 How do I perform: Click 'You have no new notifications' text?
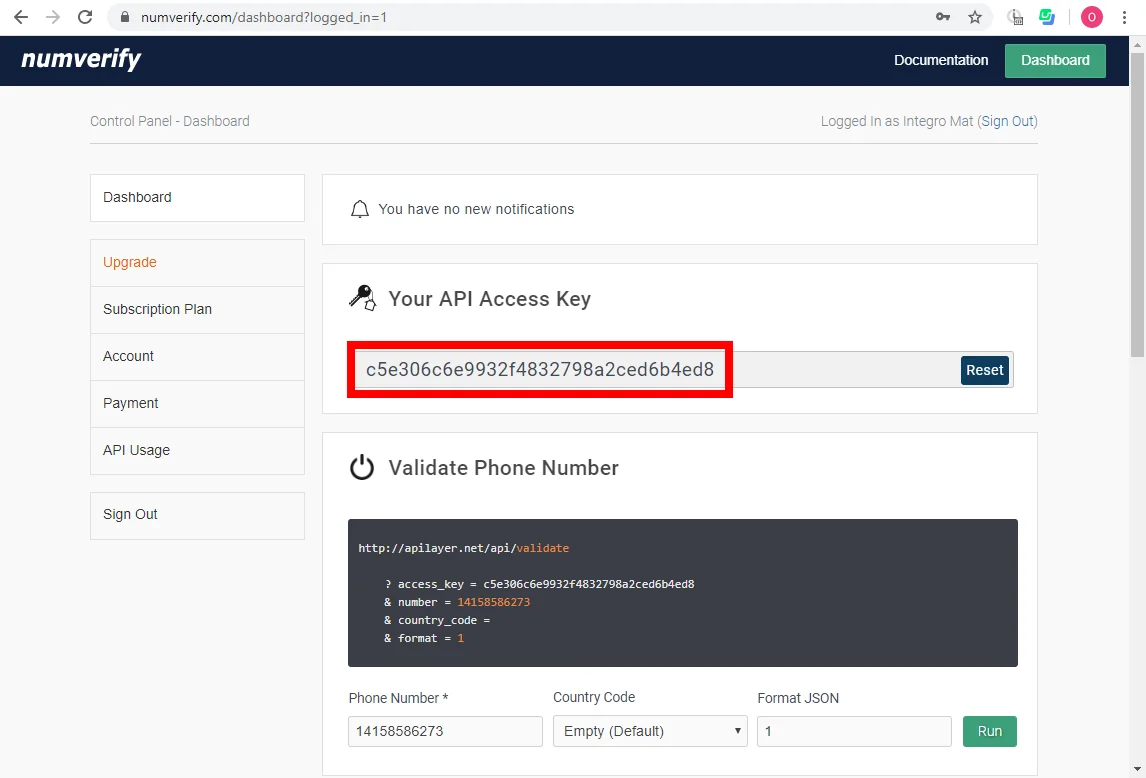476,209
